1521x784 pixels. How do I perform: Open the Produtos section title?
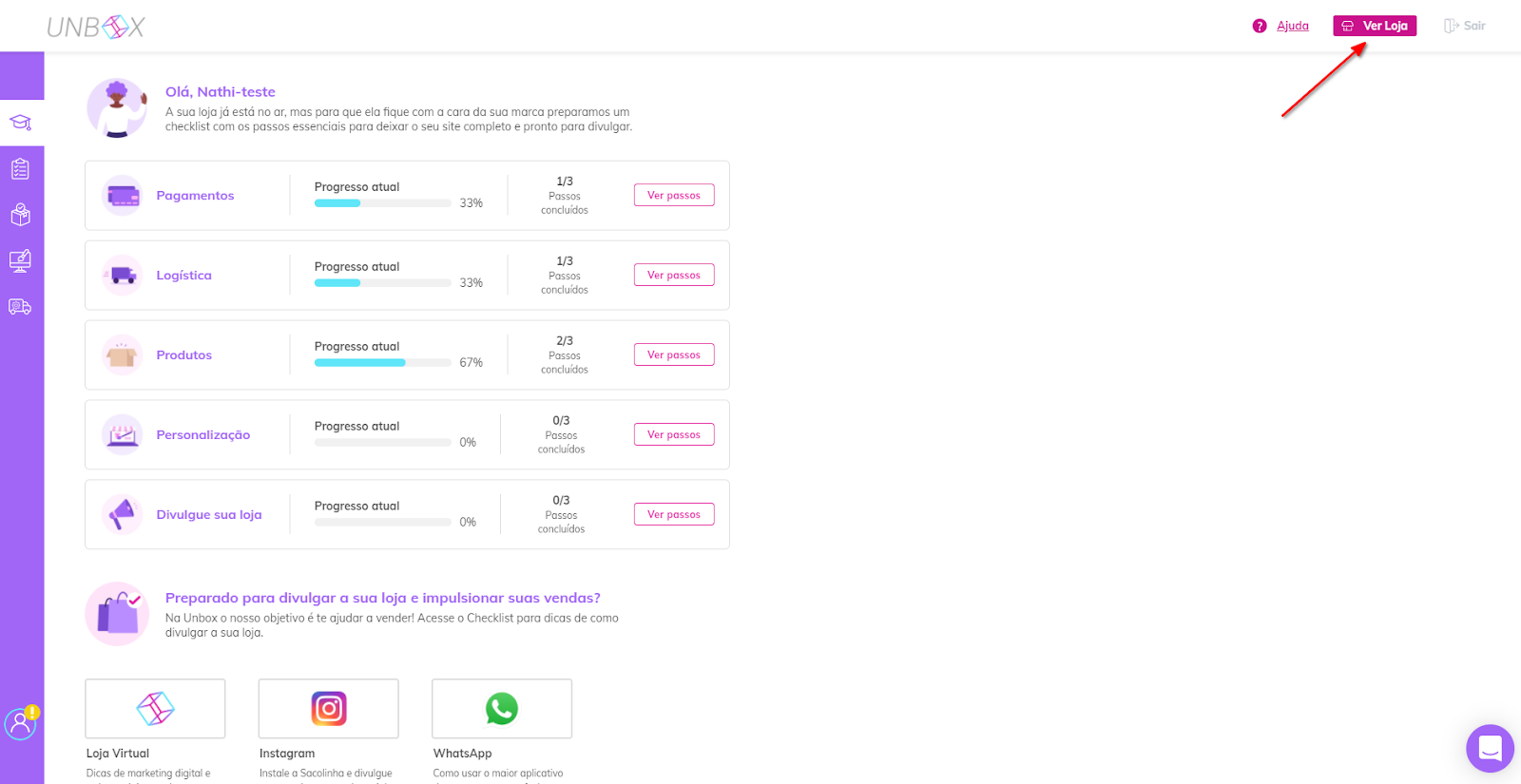click(x=184, y=355)
